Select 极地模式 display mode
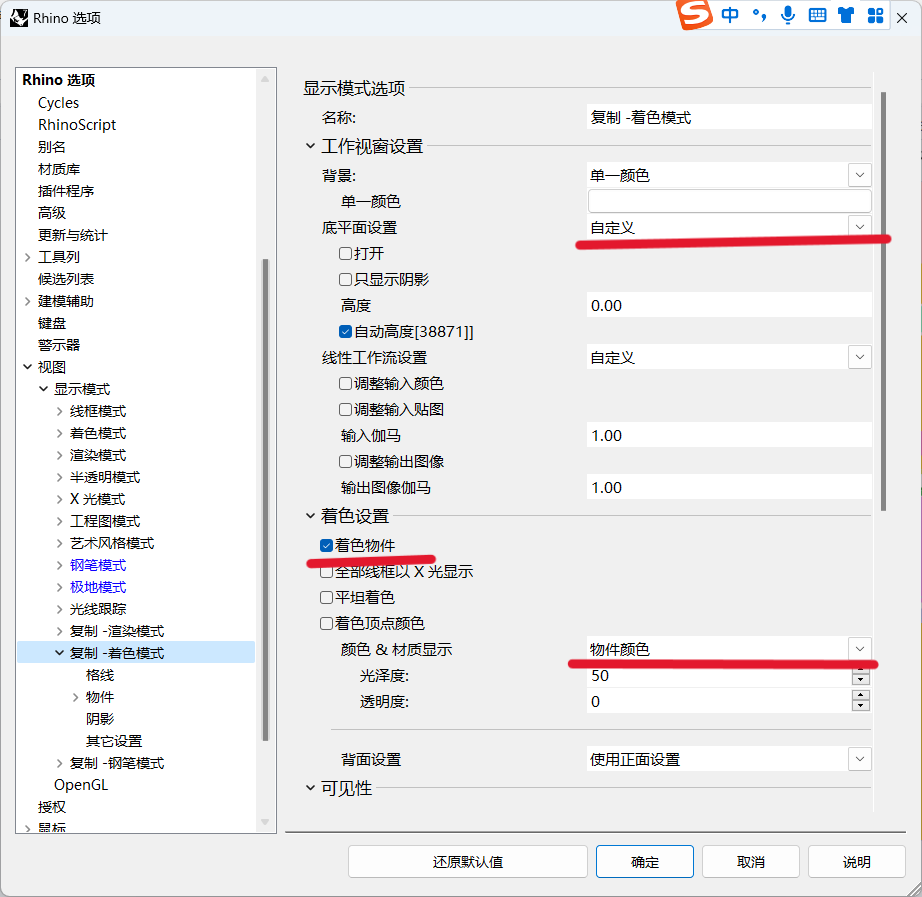 tap(98, 587)
